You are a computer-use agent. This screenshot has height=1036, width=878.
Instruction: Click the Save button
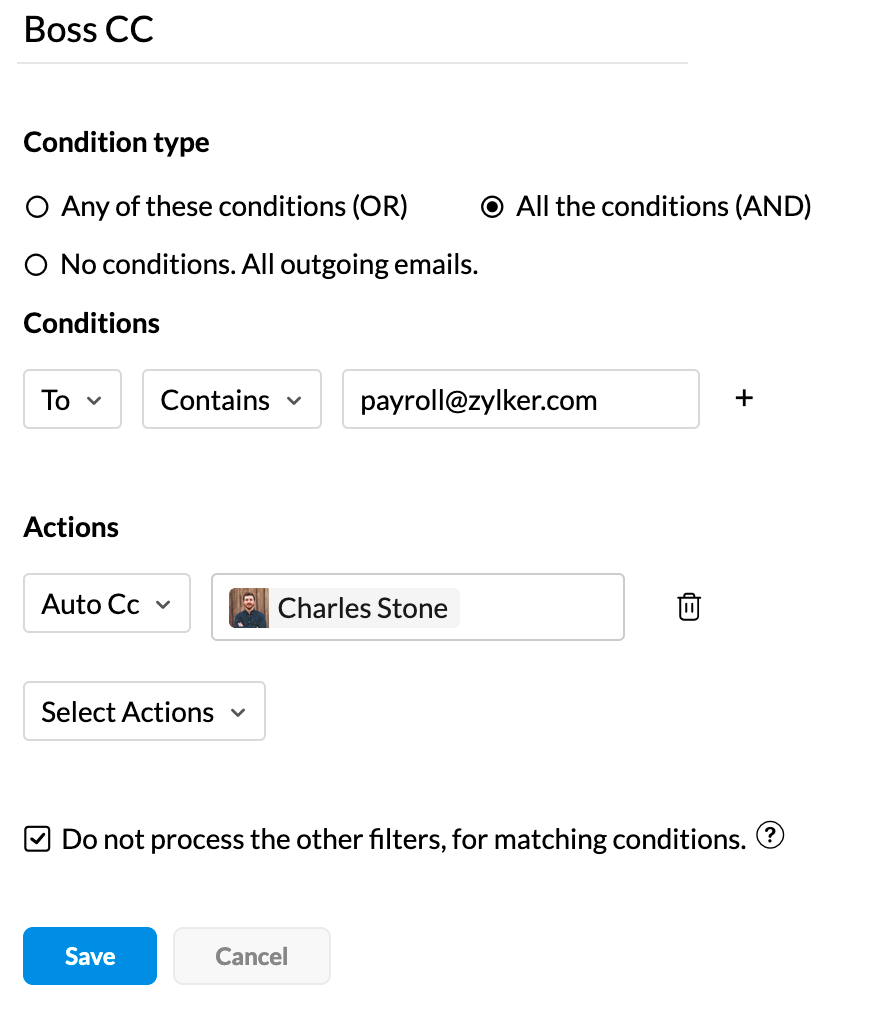89,956
